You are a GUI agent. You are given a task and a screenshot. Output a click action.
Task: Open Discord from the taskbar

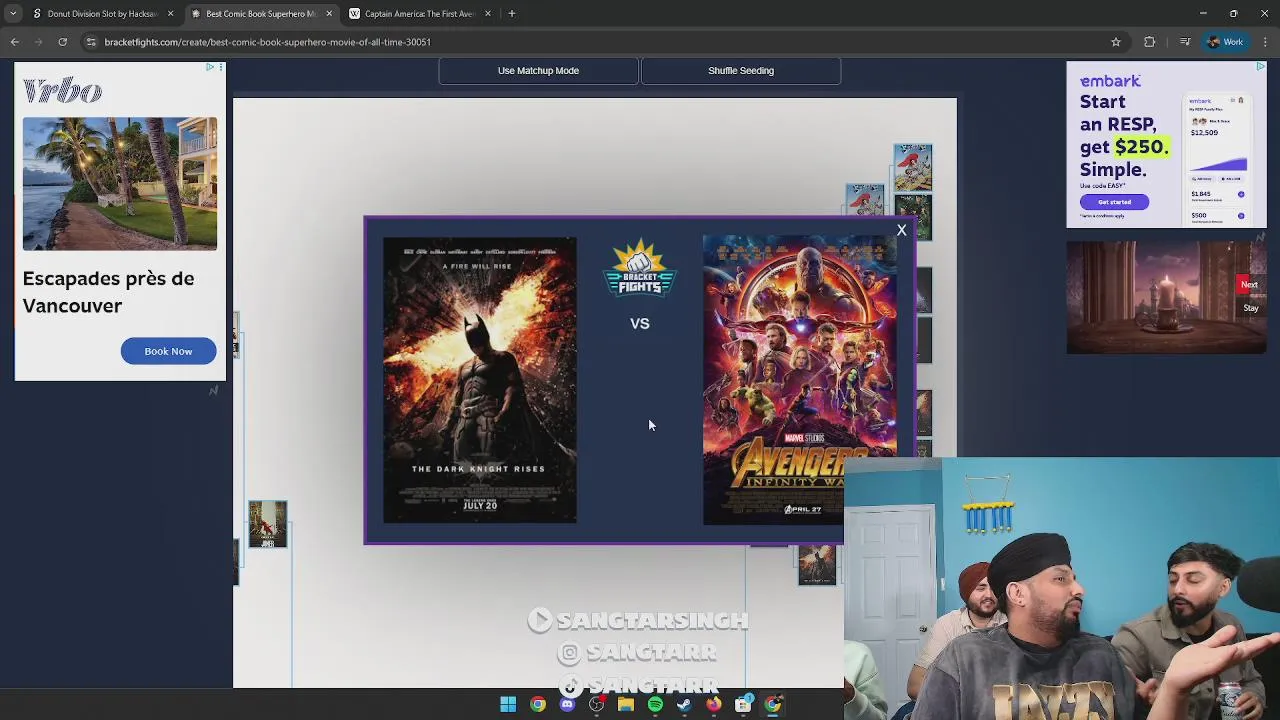point(567,705)
